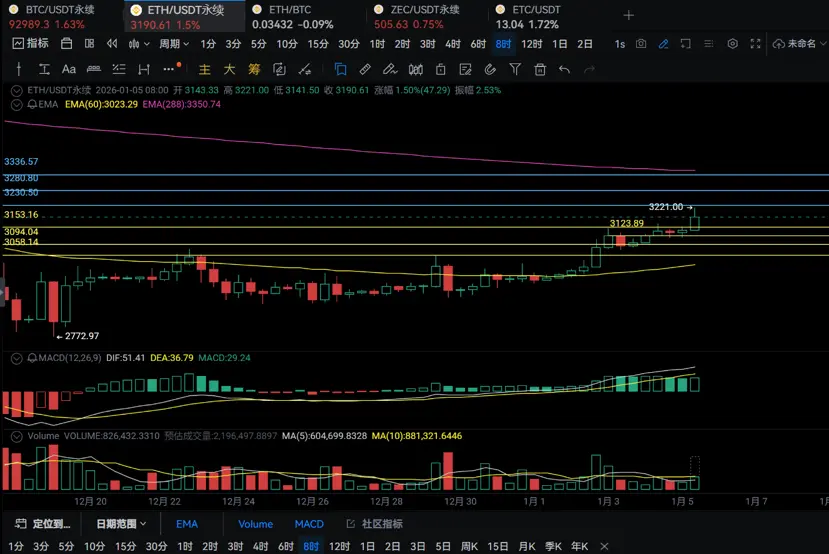Click the rewind replay icon
The width and height of the screenshot is (829, 554).
(x=112, y=44)
